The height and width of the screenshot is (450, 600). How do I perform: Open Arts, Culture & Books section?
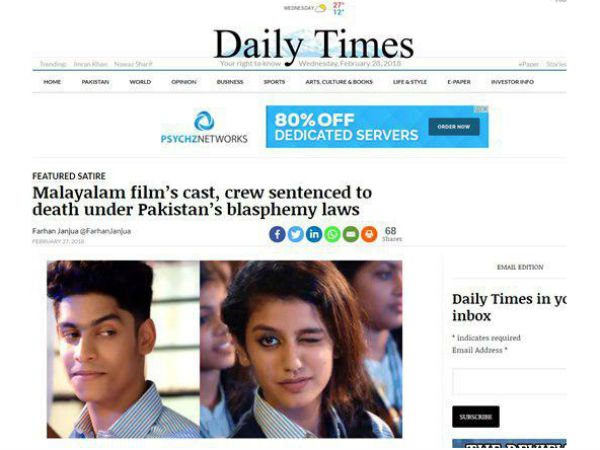(x=339, y=82)
